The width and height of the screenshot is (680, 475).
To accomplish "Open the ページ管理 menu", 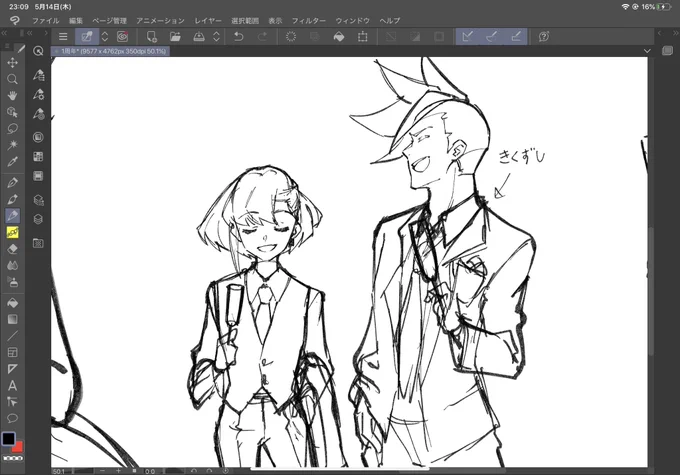I will 109,20.
